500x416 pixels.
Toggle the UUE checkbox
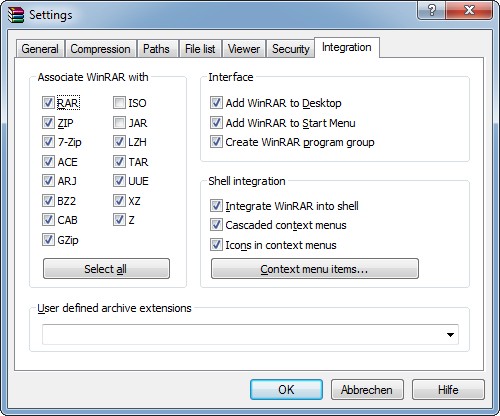click(x=119, y=181)
